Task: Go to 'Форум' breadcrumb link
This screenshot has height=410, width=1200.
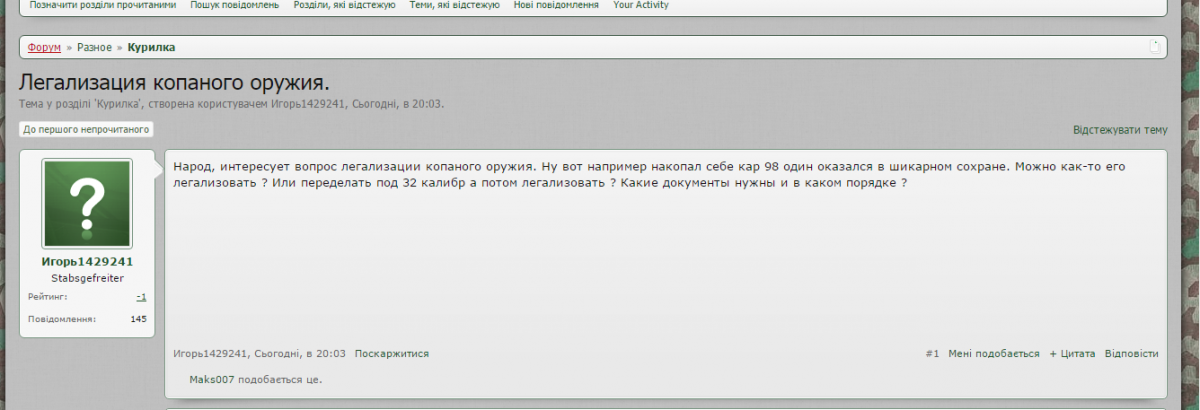Action: click(44, 47)
